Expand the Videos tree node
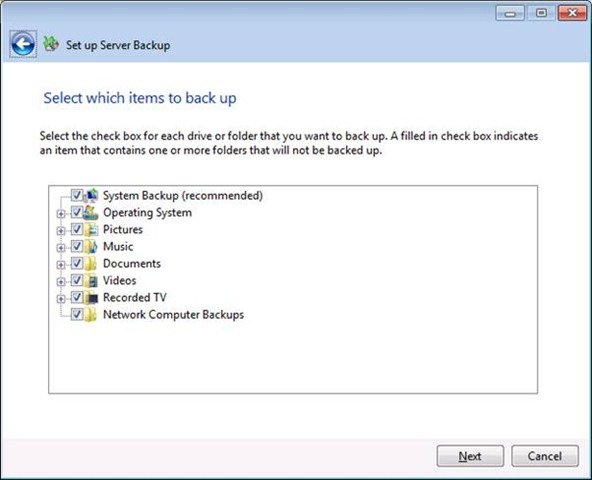 pyautogui.click(x=61, y=282)
